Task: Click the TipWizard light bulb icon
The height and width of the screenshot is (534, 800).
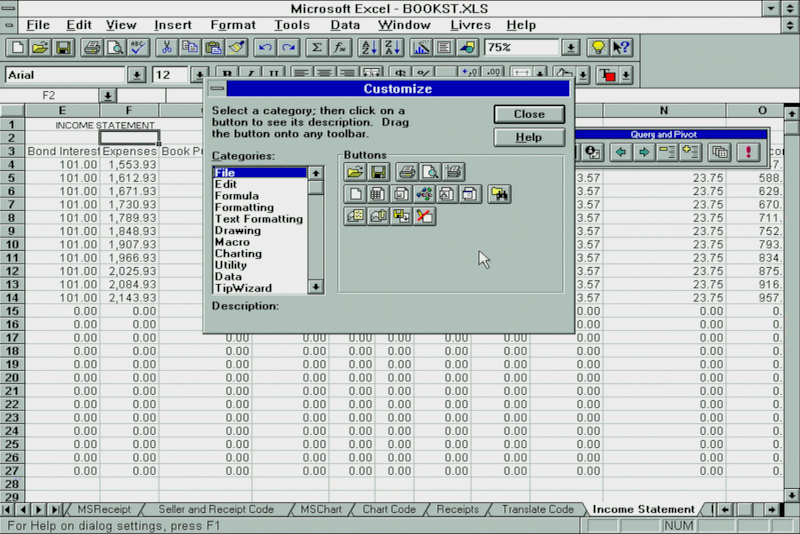Action: click(x=598, y=47)
